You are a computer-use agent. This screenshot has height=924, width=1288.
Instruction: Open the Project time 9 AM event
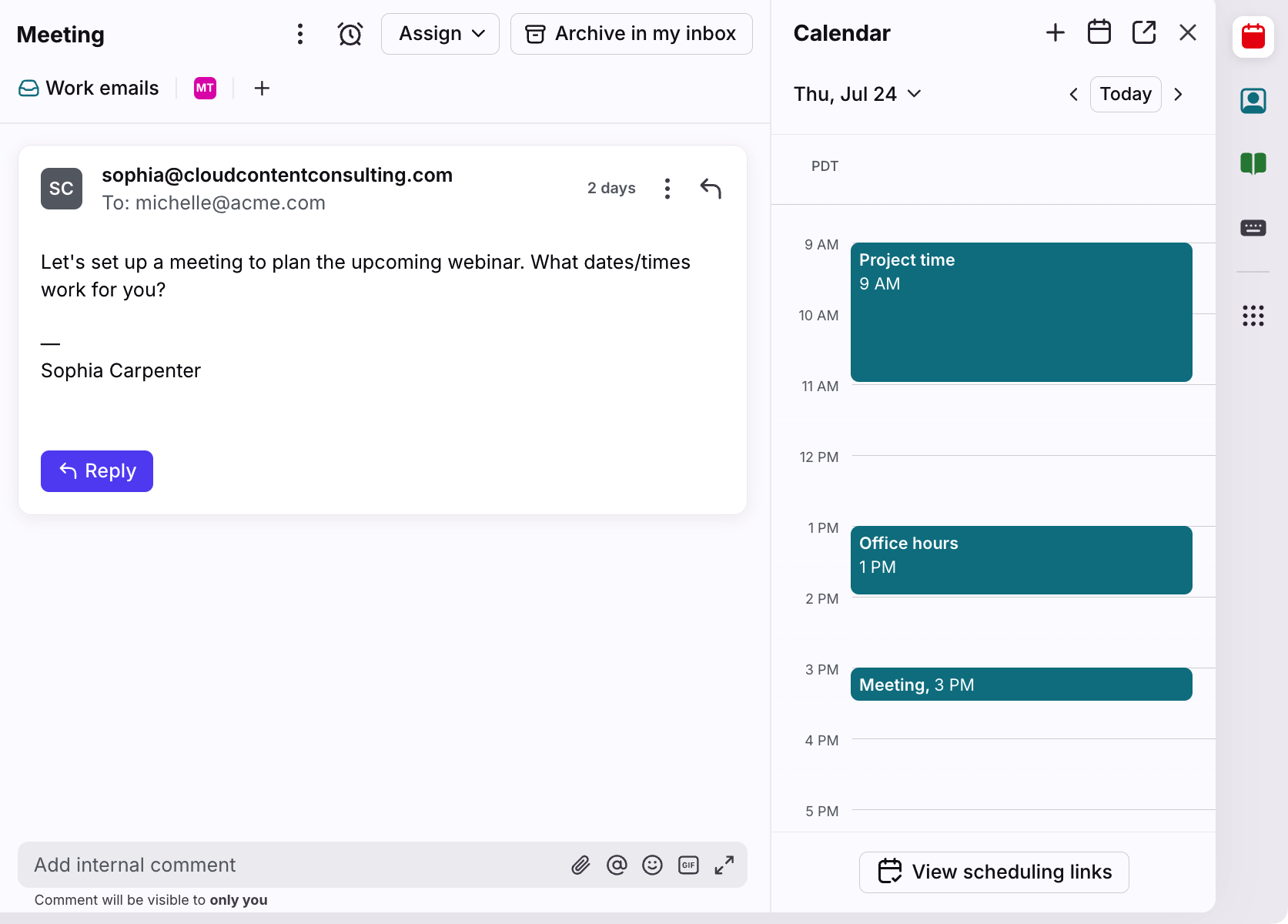coord(1022,312)
